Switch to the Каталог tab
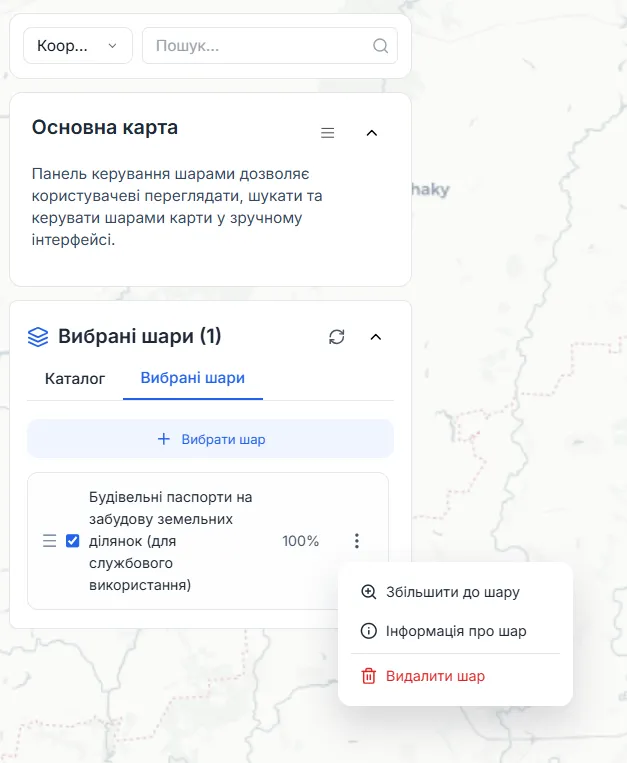Viewport: 627px width, 763px height. (75, 379)
